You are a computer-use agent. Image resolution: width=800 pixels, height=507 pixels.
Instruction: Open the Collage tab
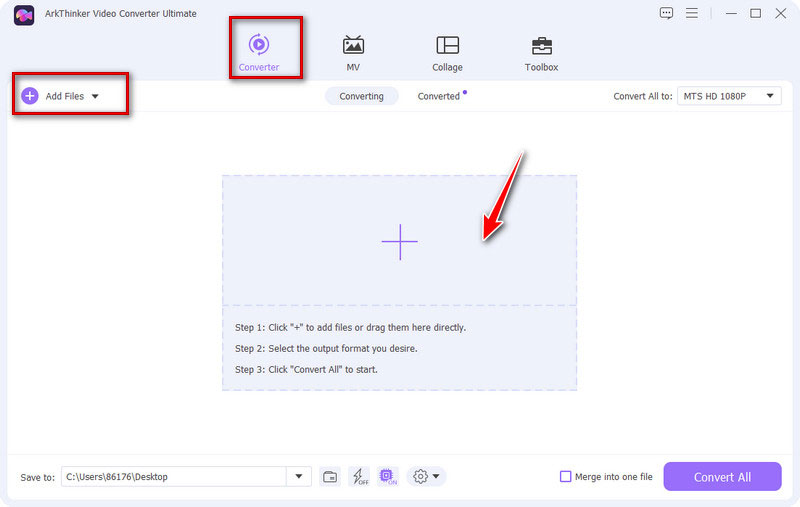447,53
